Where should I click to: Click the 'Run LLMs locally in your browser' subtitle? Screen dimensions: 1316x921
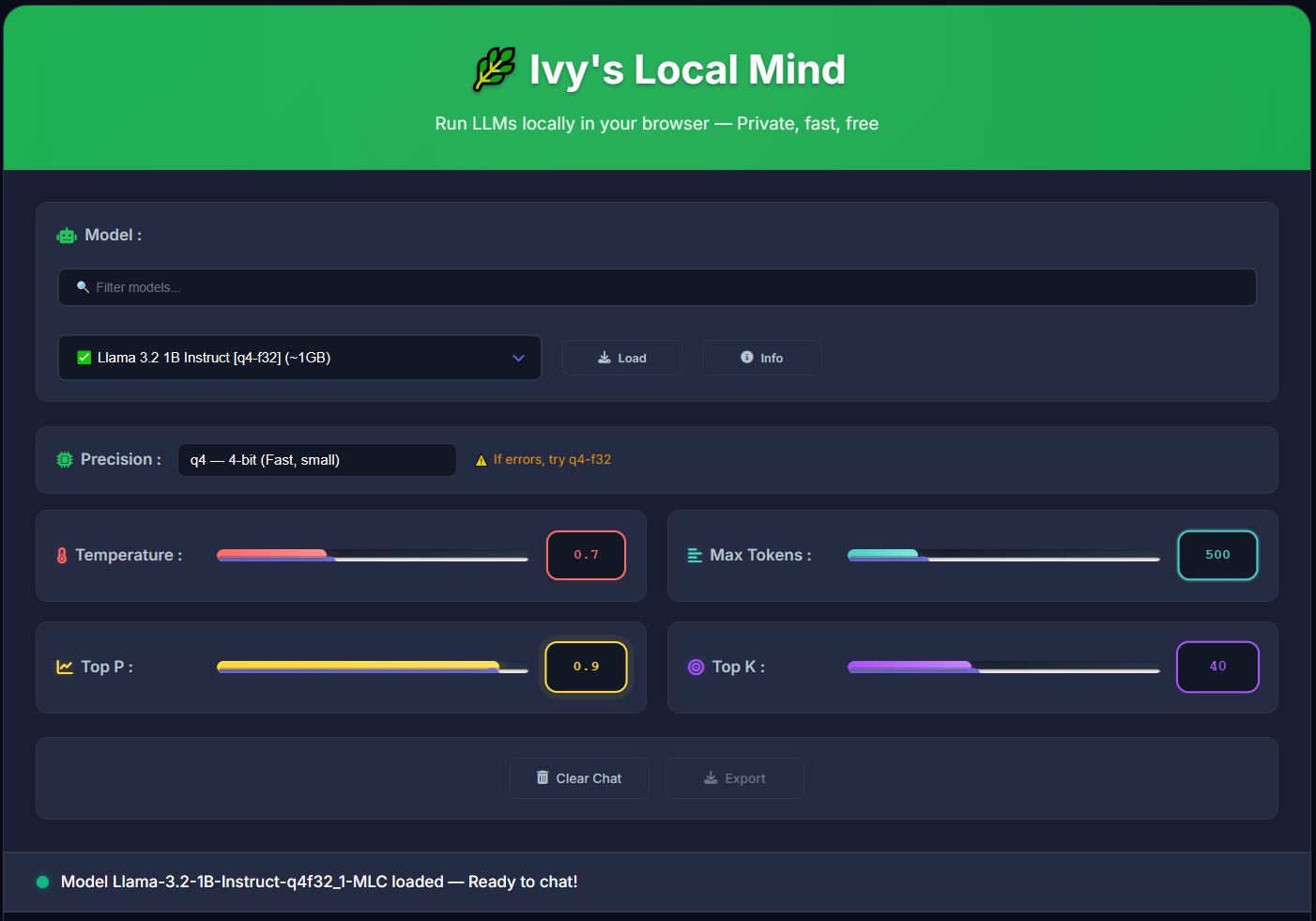[x=657, y=124]
